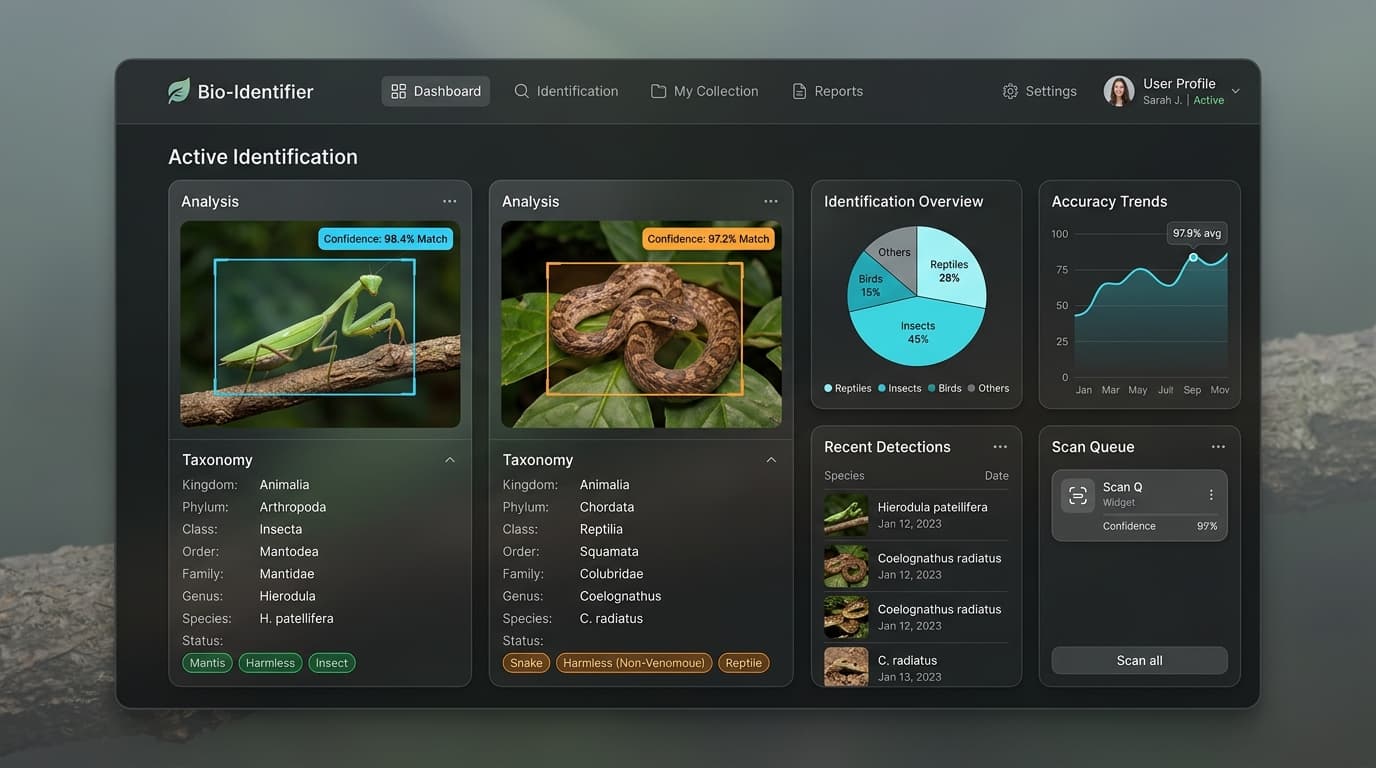This screenshot has width=1376, height=768.
Task: Click Sarah J.'s profile avatar
Action: click(1119, 91)
